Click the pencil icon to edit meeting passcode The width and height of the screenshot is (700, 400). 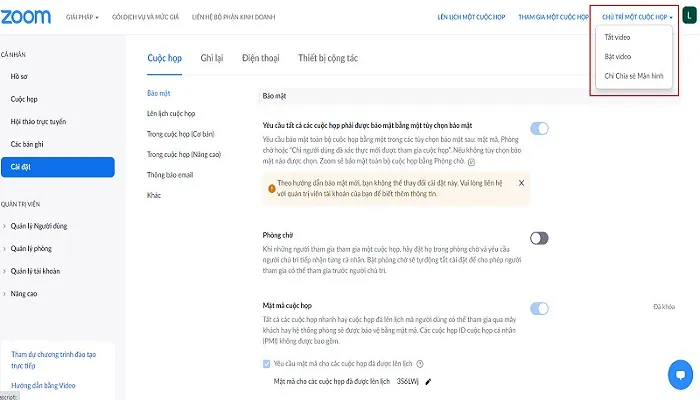click(429, 381)
